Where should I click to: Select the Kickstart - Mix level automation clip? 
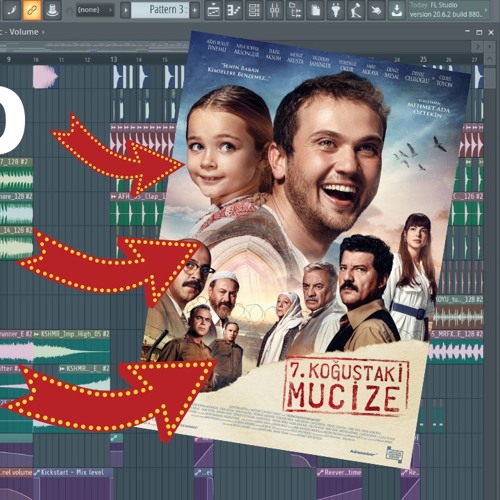[73, 484]
